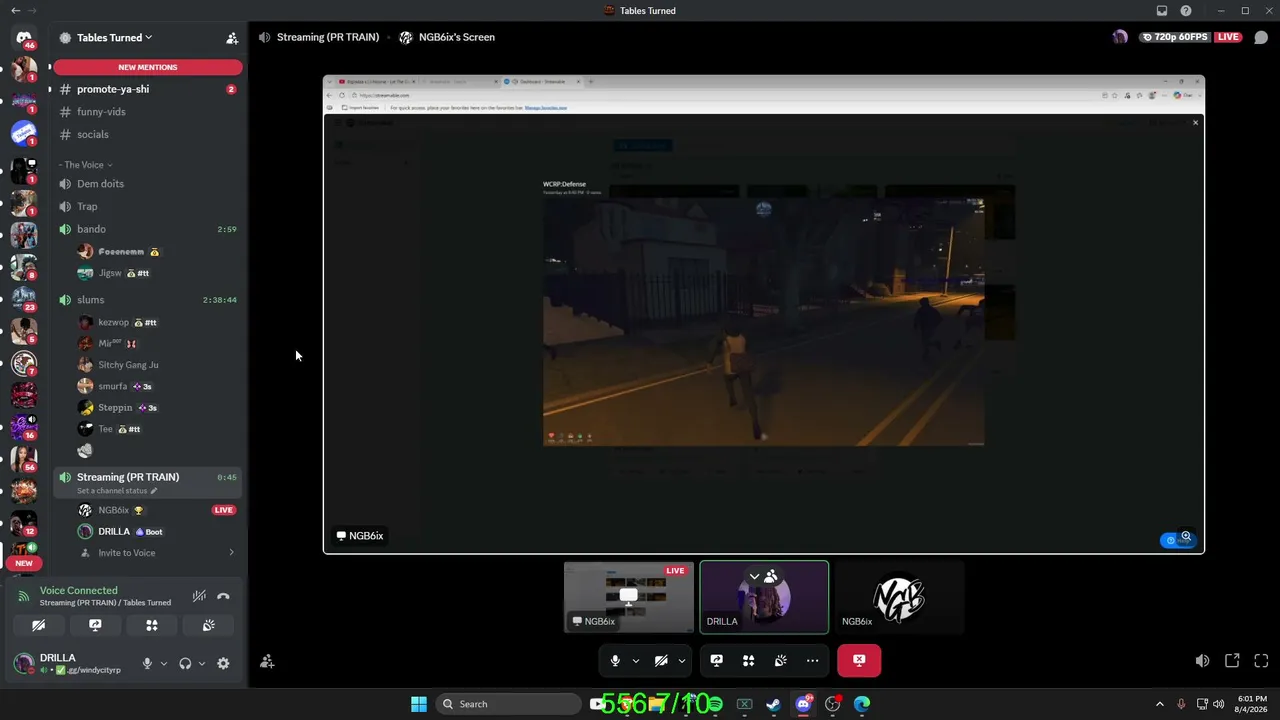
Task: Expand mic options arrow in the stream control bar
Action: click(635, 660)
